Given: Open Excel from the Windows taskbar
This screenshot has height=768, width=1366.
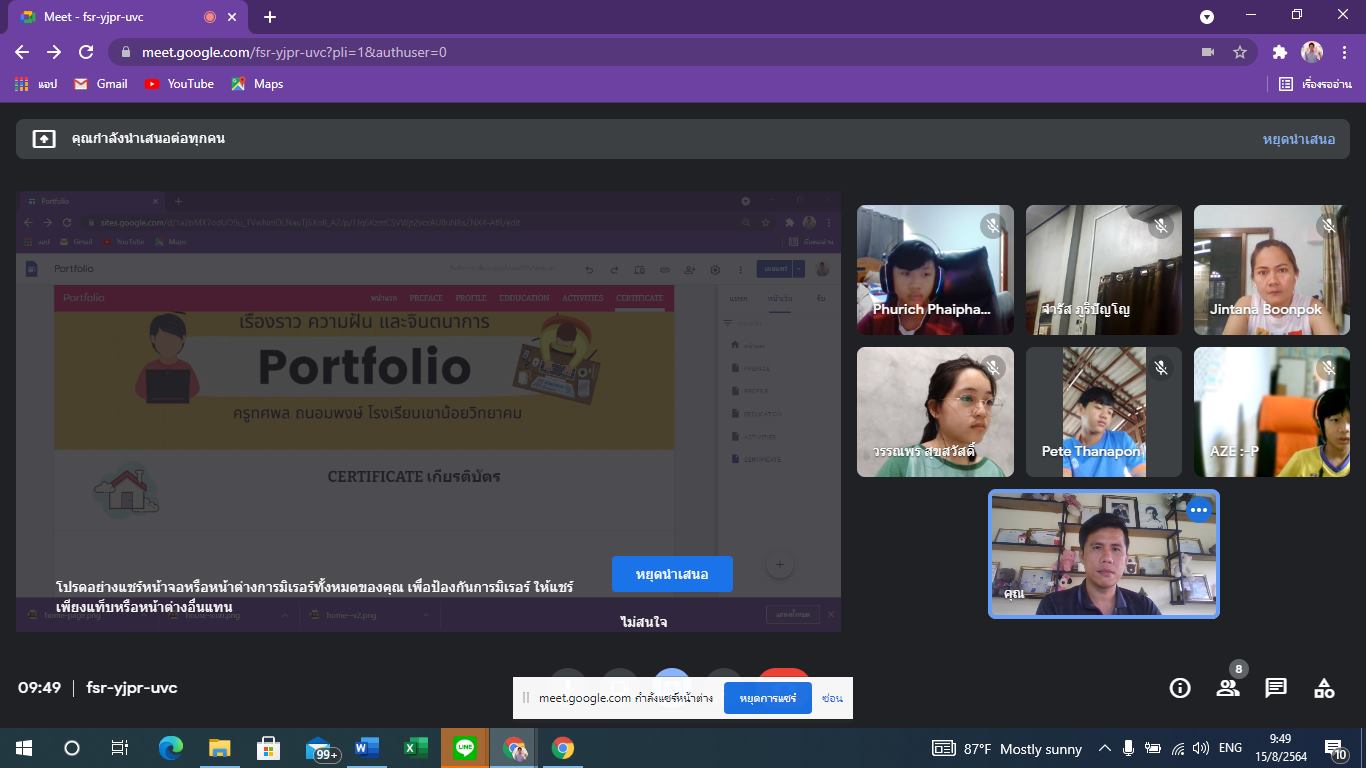Looking at the screenshot, I should point(415,748).
